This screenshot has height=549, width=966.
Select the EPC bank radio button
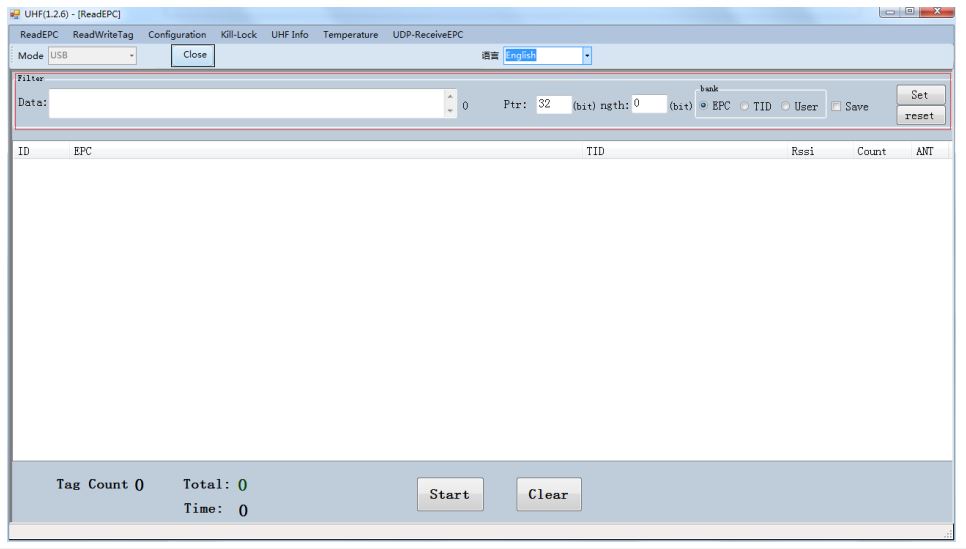coord(704,106)
